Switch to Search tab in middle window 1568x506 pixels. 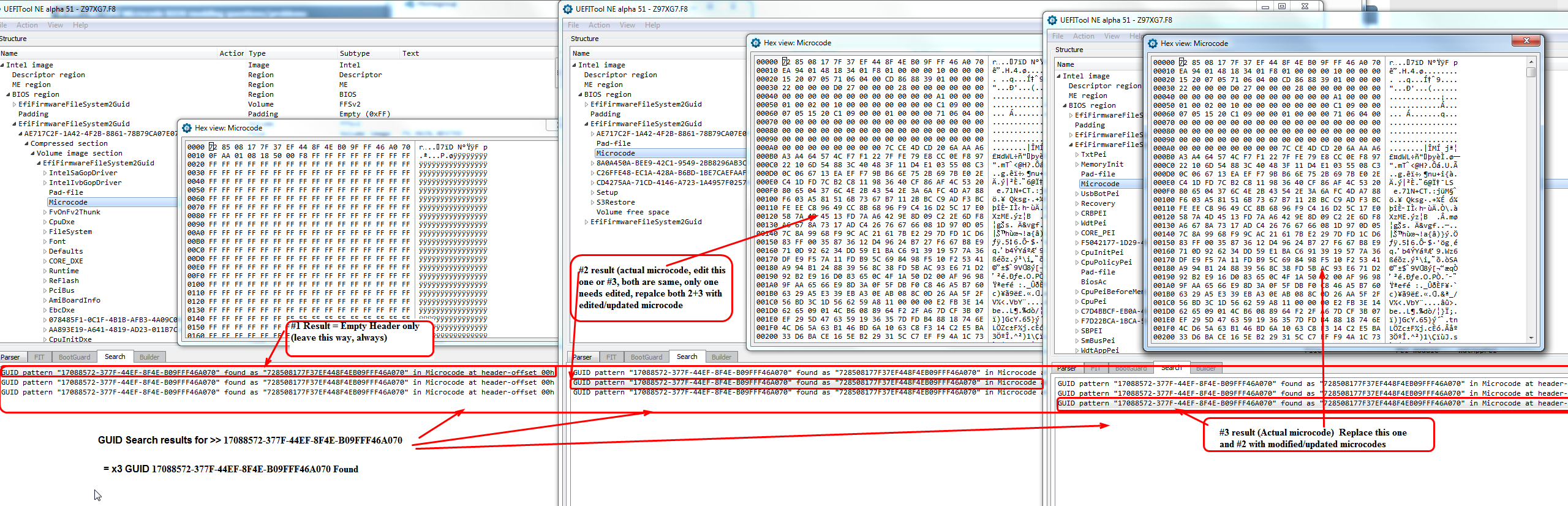[x=687, y=357]
